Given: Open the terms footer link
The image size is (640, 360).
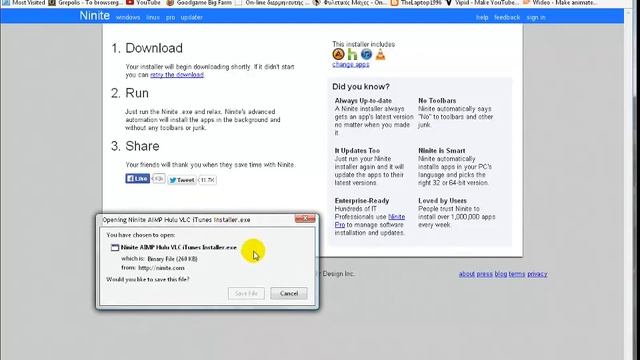Looking at the screenshot, I should [517, 274].
